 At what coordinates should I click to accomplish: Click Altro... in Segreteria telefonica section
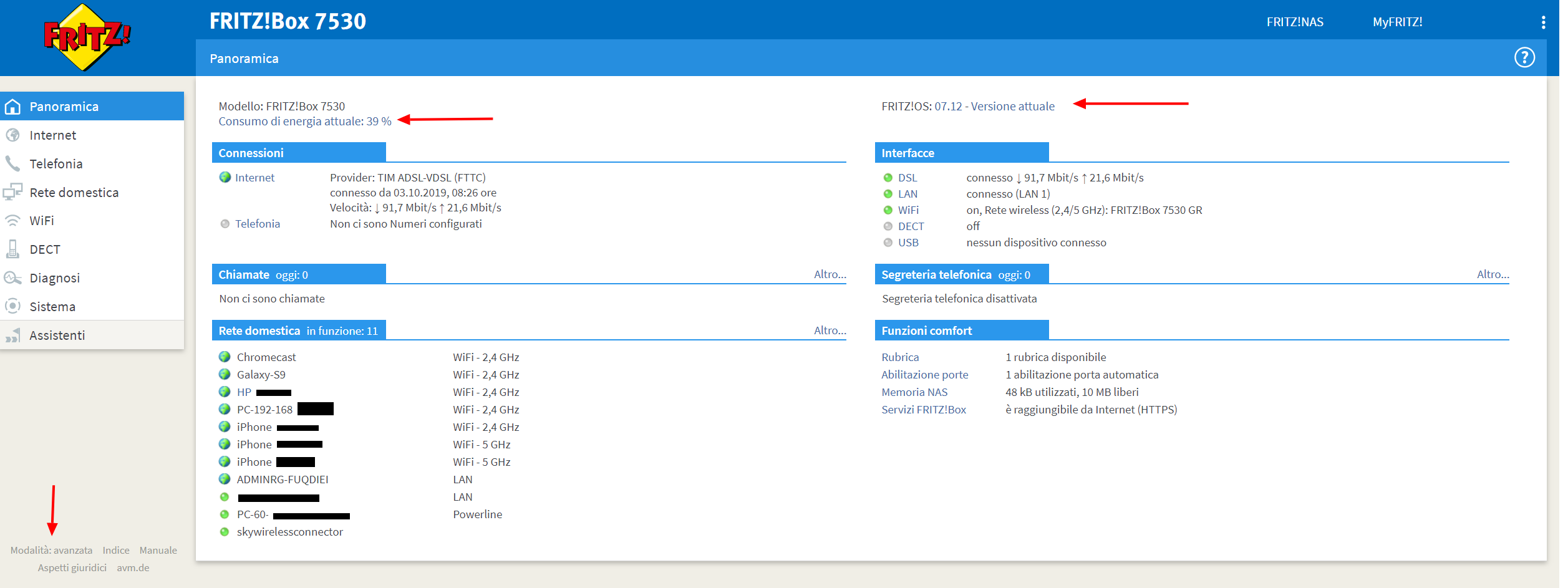pos(1493,274)
